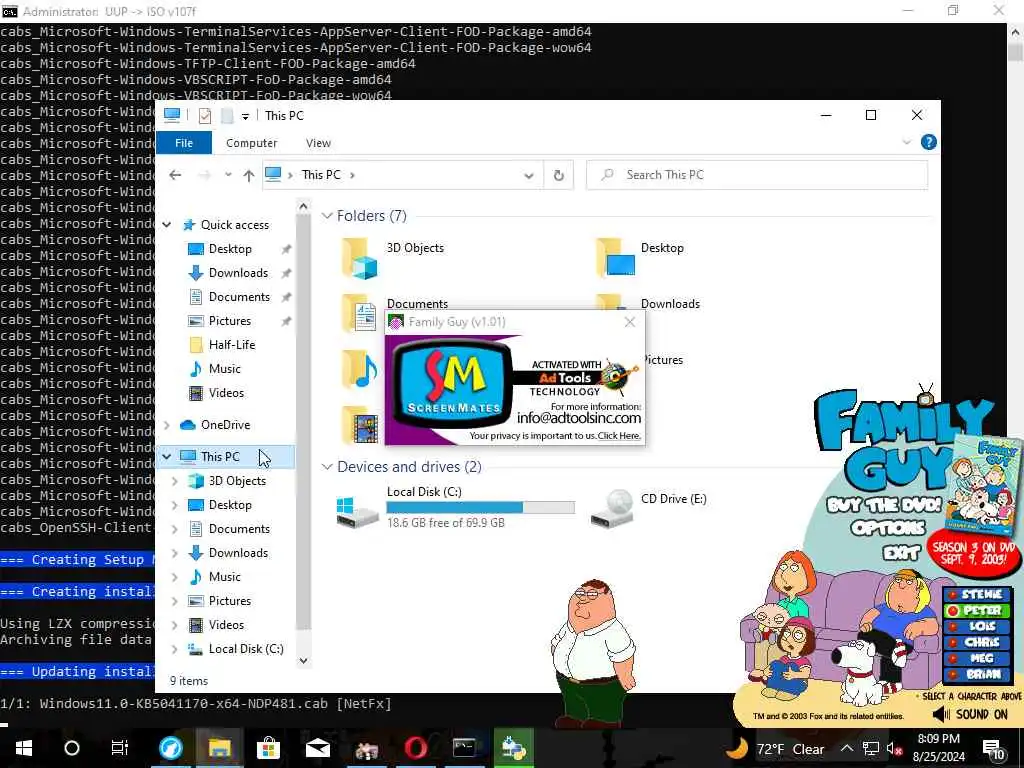Image resolution: width=1024 pixels, height=768 pixels.
Task: Collapse Quick access tree node
Action: [167, 225]
